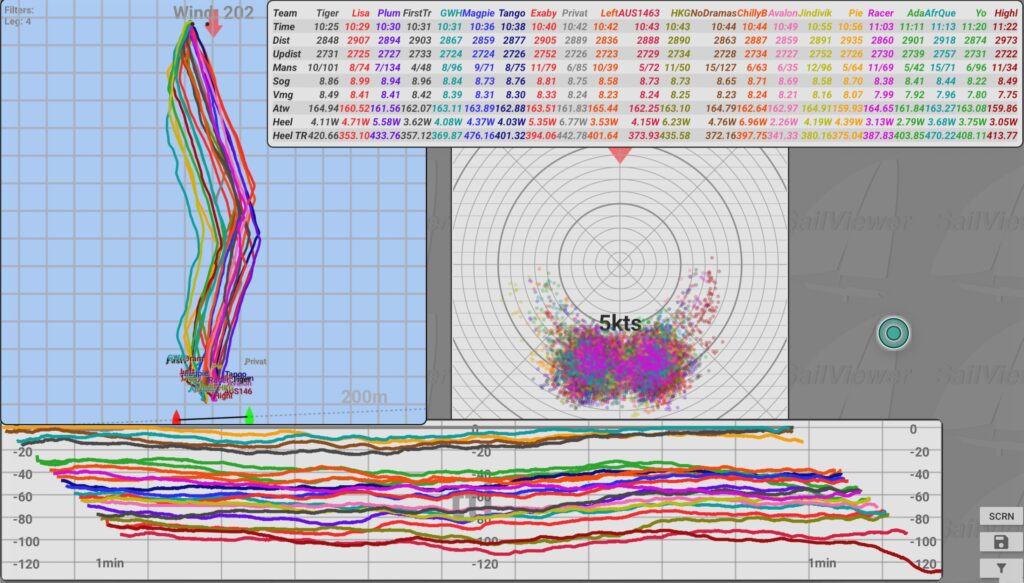Tap the teal circular floating button
The image size is (1024, 583).
click(893, 334)
